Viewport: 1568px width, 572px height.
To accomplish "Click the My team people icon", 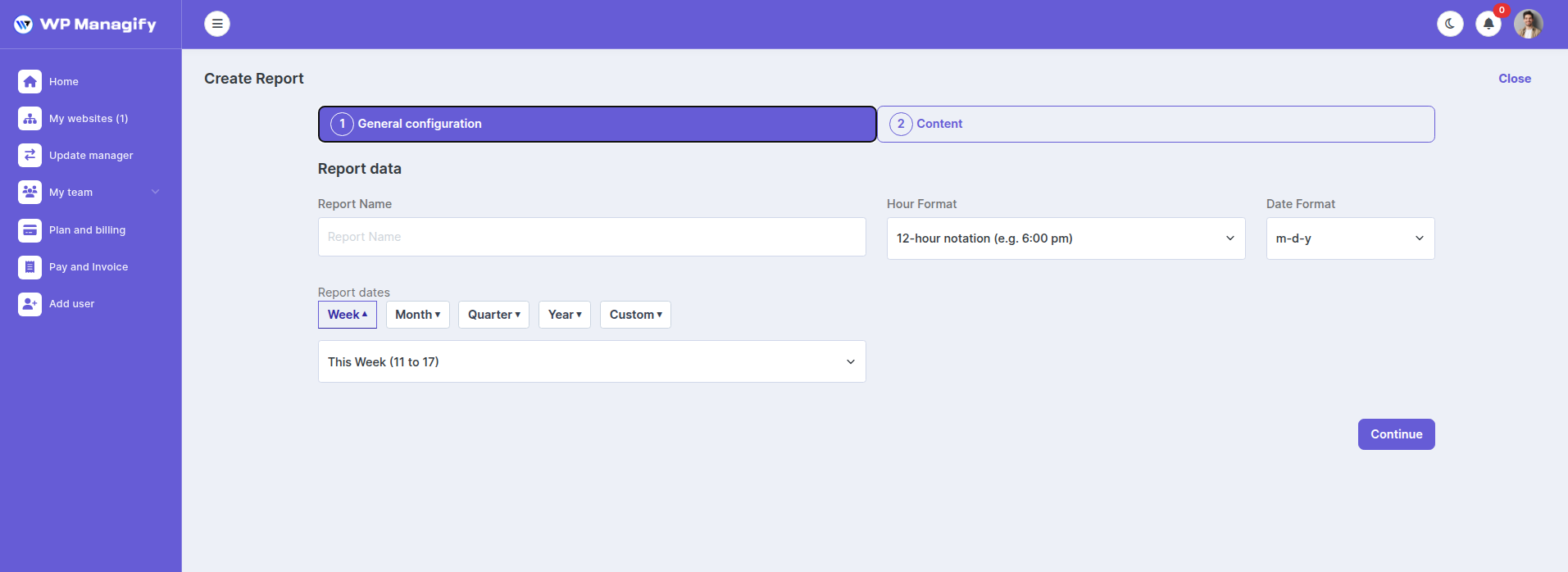I will 30,192.
